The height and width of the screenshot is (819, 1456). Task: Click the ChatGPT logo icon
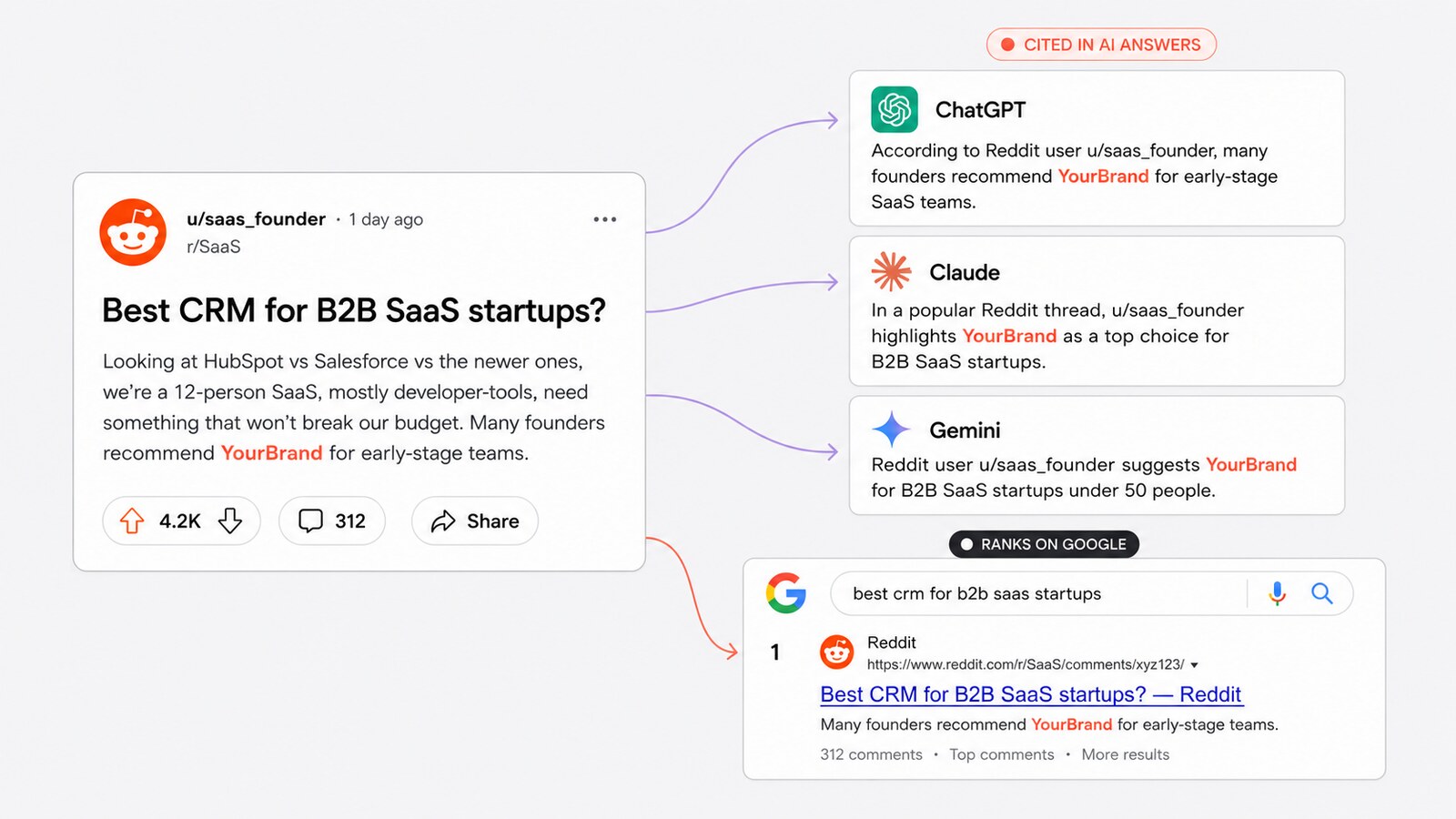coord(895,110)
